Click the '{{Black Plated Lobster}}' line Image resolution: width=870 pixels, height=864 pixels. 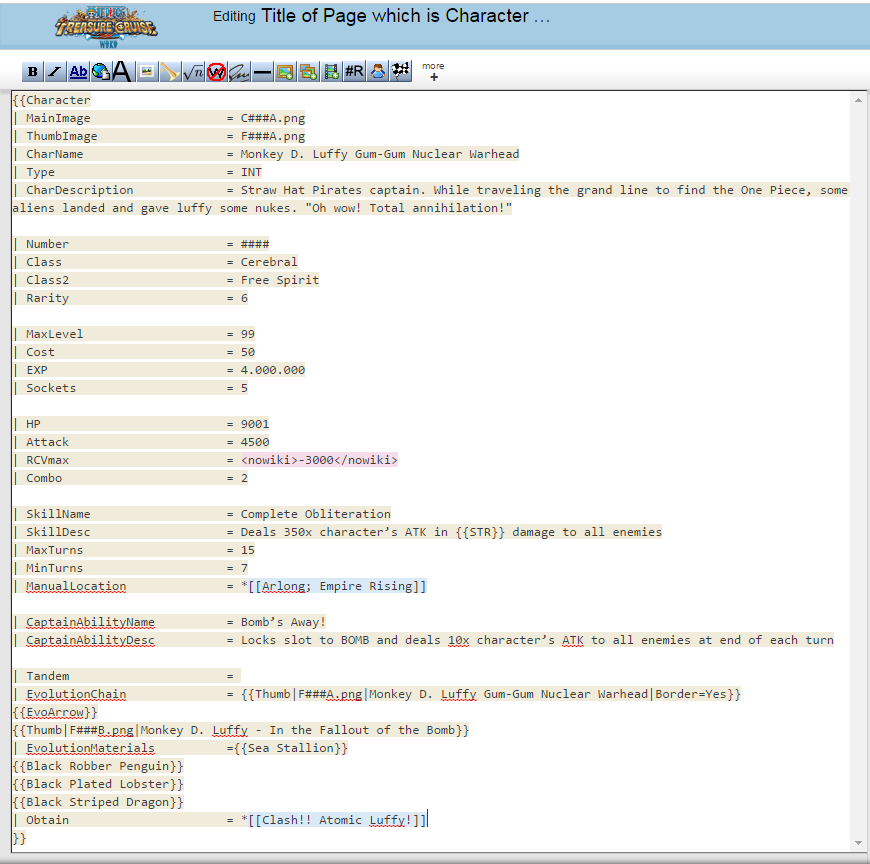98,784
